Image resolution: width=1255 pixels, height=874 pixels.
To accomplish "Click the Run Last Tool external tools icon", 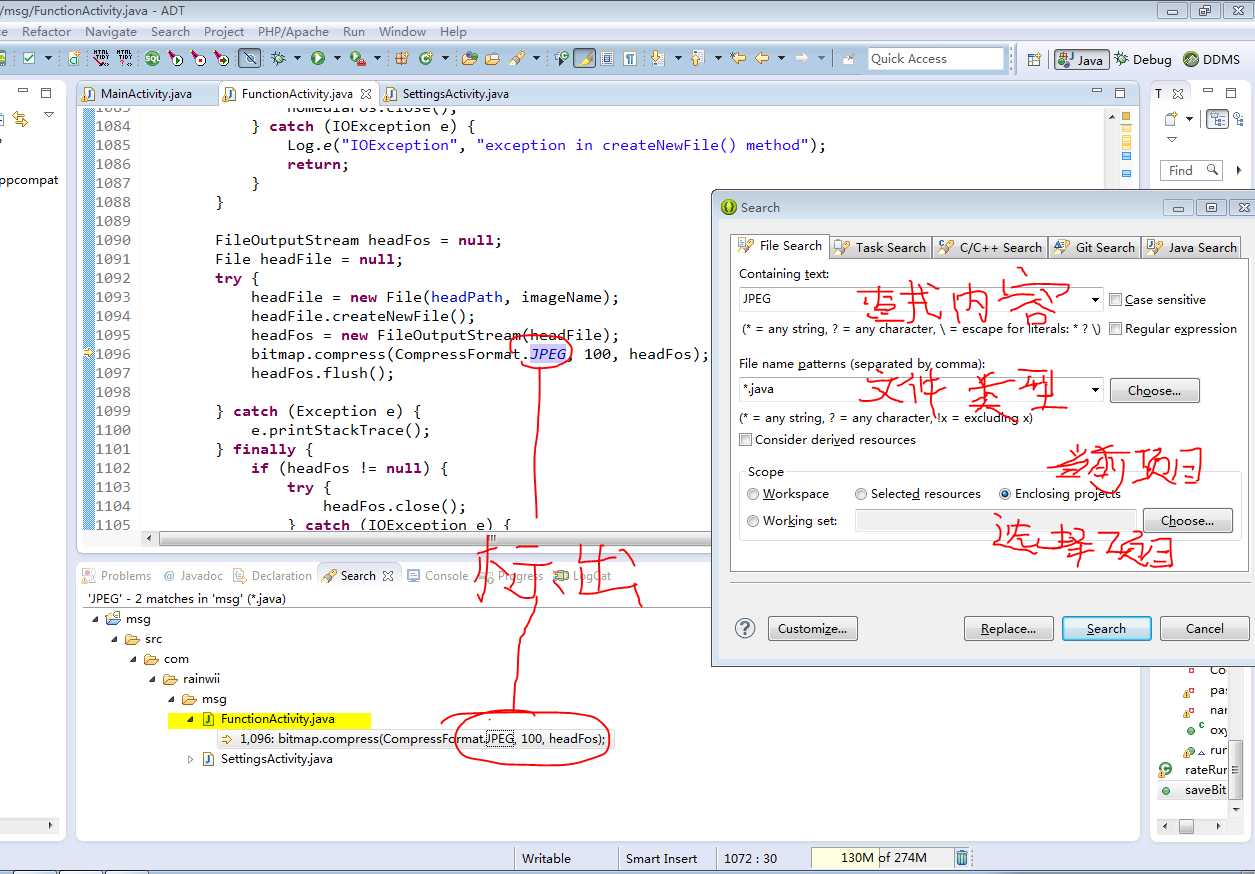I will tap(357, 58).
